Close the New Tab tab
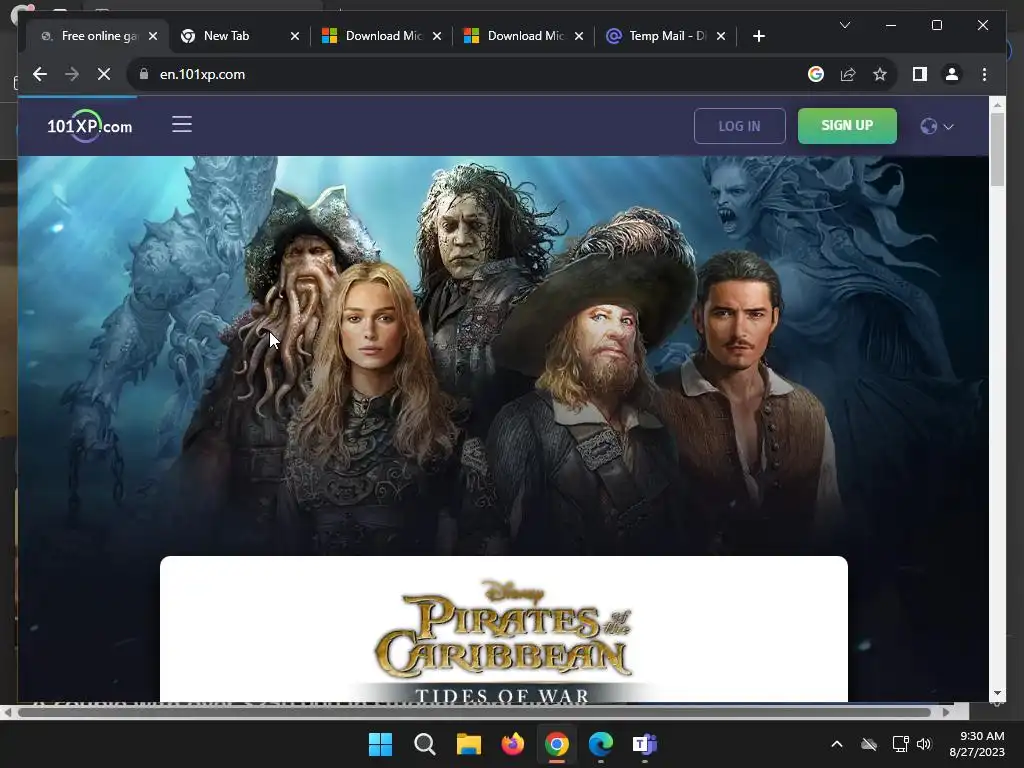This screenshot has width=1024, height=768. [295, 36]
